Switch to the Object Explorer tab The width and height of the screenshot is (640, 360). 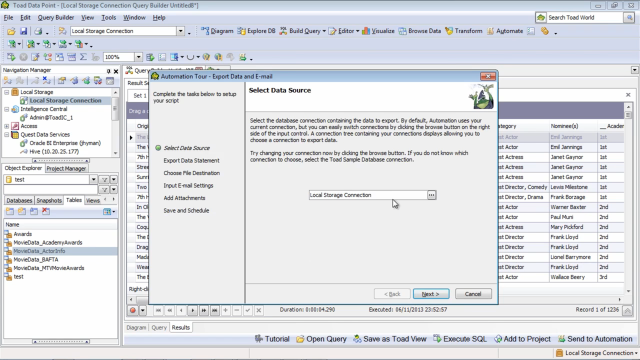click(x=23, y=168)
